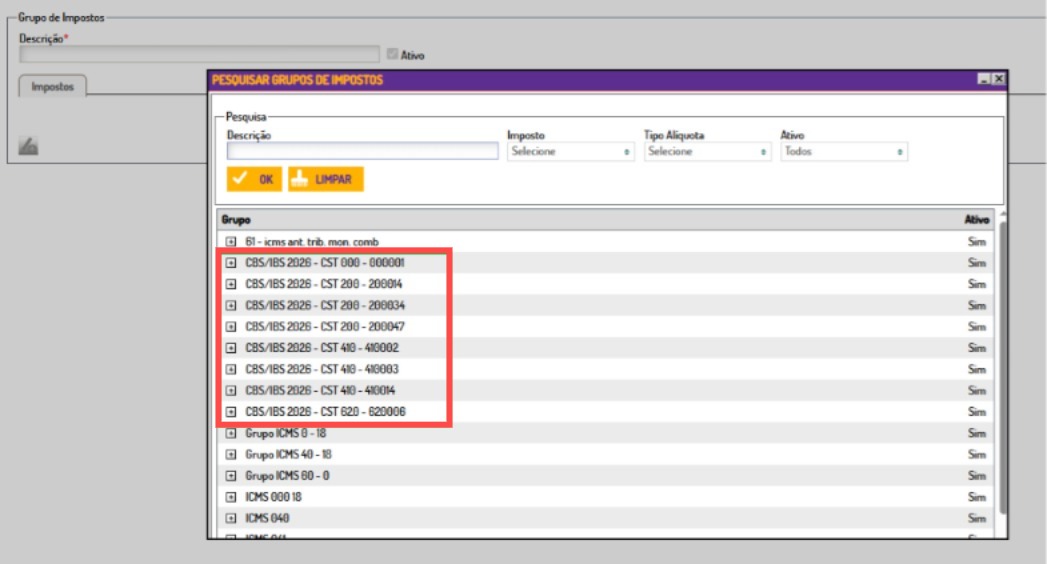Open the Ativo filter dropdown showing Todos

pyautogui.click(x=844, y=152)
